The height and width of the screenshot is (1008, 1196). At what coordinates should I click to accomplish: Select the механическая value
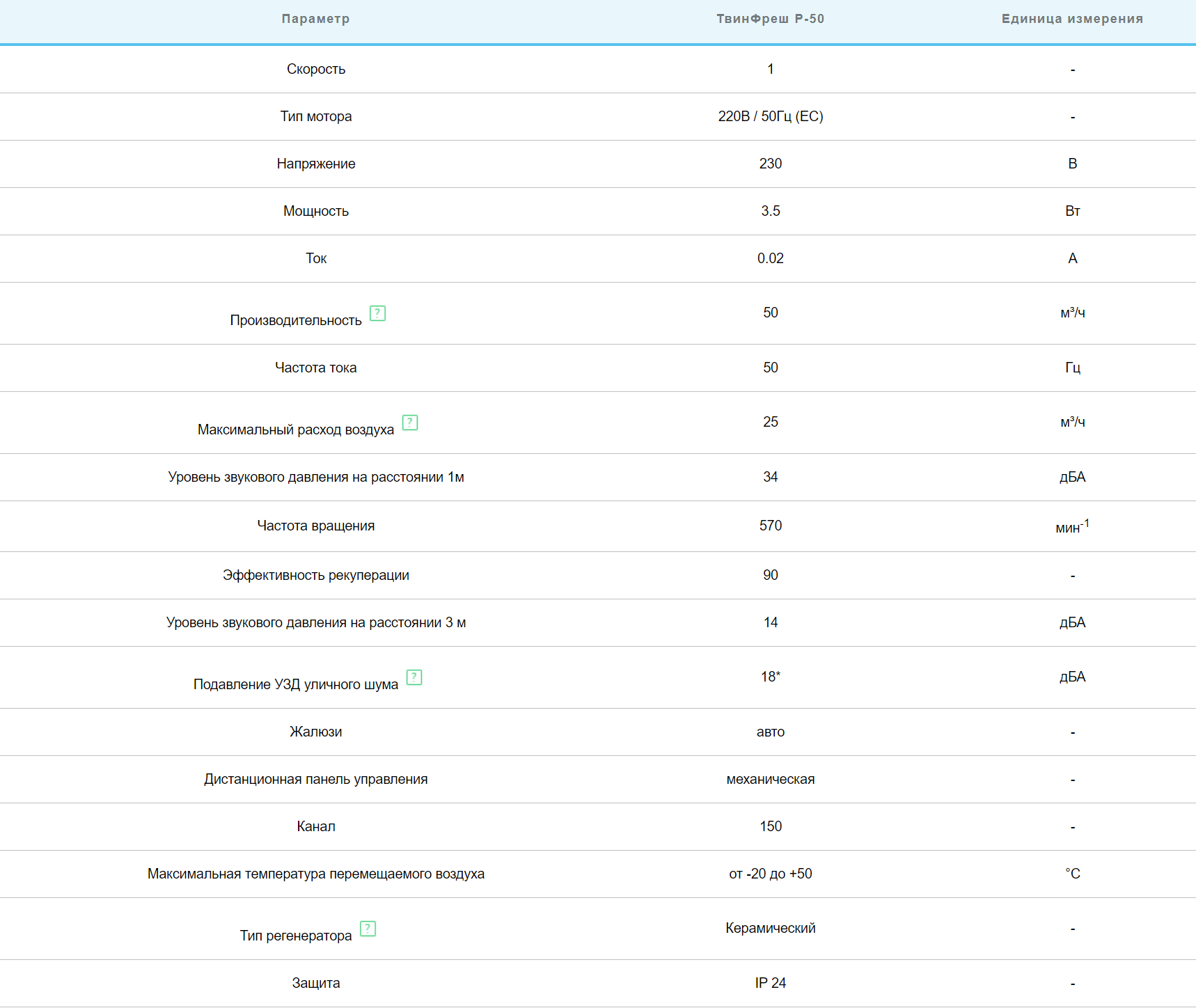tap(771, 779)
